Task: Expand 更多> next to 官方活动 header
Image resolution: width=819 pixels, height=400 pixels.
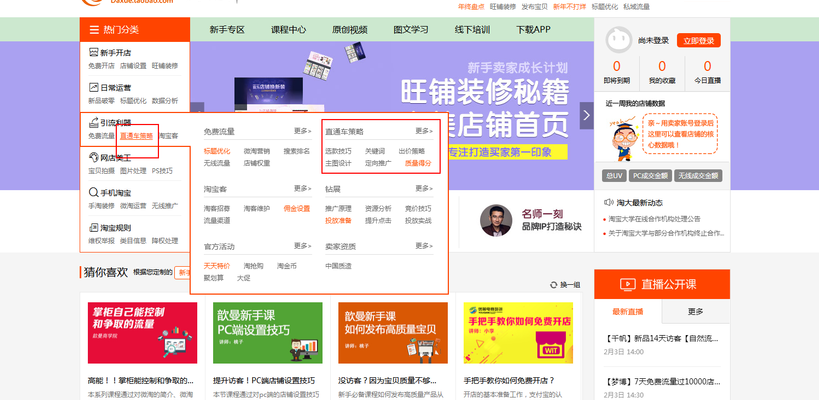Action: 302,245
